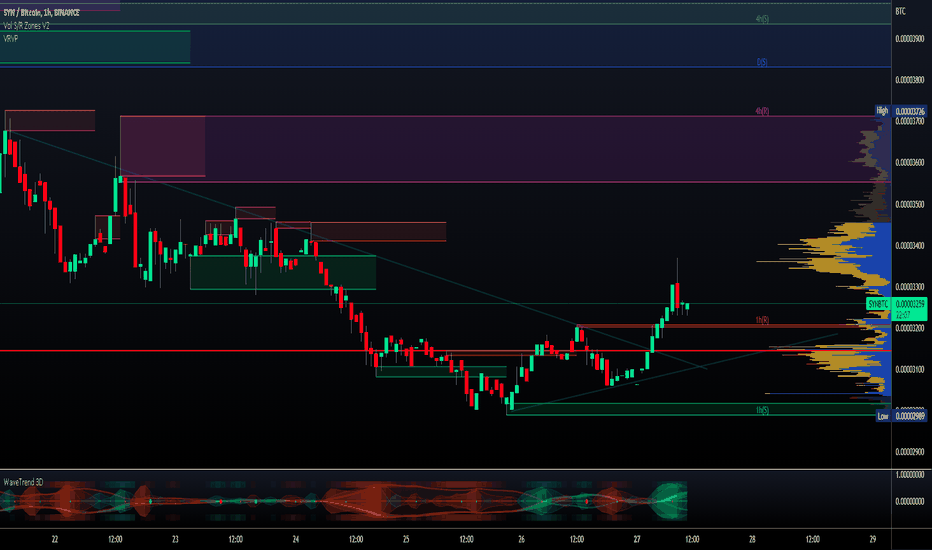
Task: Click the 0.00000000 WaveTrend scale value
Action: (x=909, y=501)
